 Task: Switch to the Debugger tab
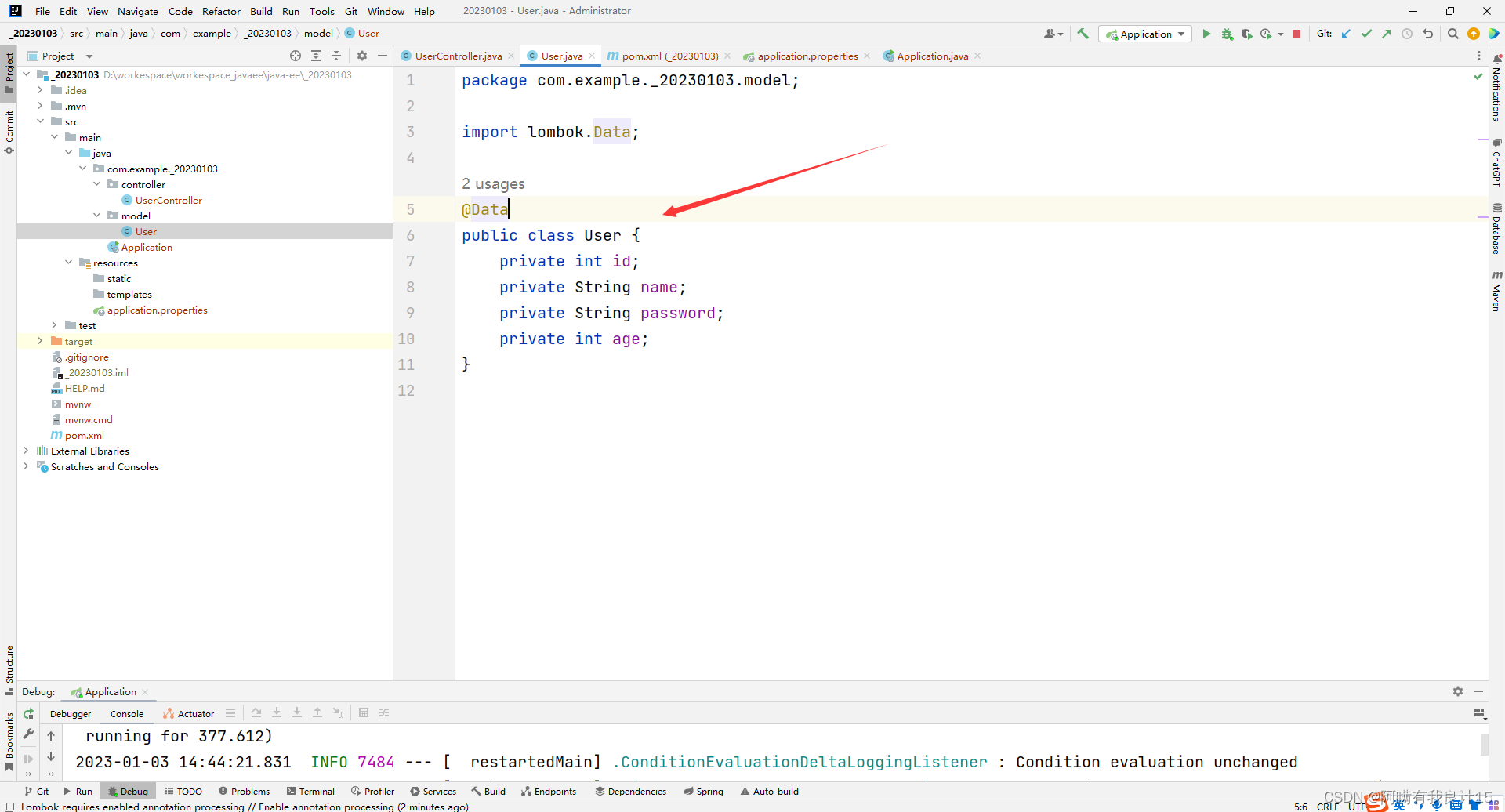point(71,714)
